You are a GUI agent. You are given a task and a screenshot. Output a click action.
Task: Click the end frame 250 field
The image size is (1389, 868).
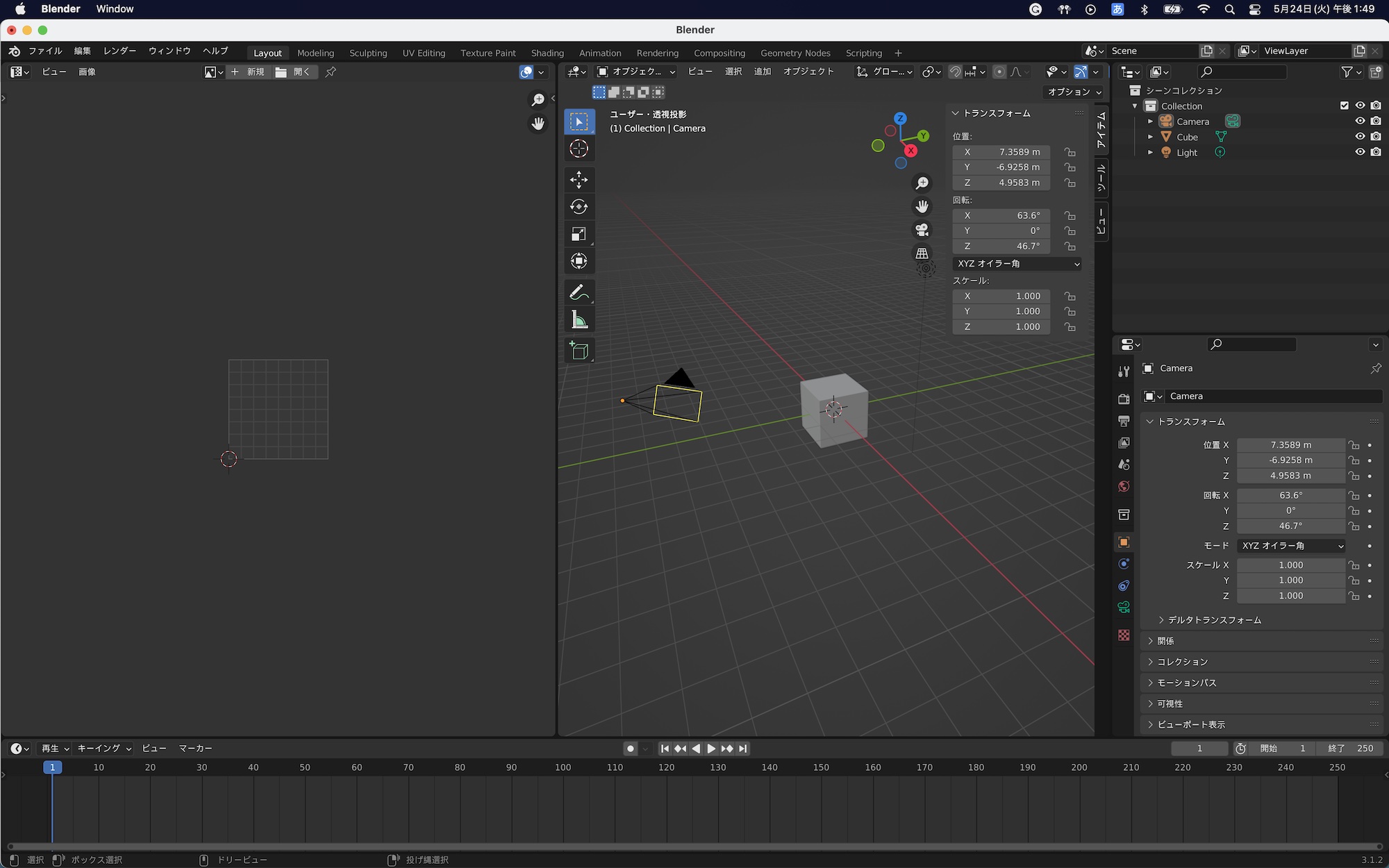point(1351,749)
